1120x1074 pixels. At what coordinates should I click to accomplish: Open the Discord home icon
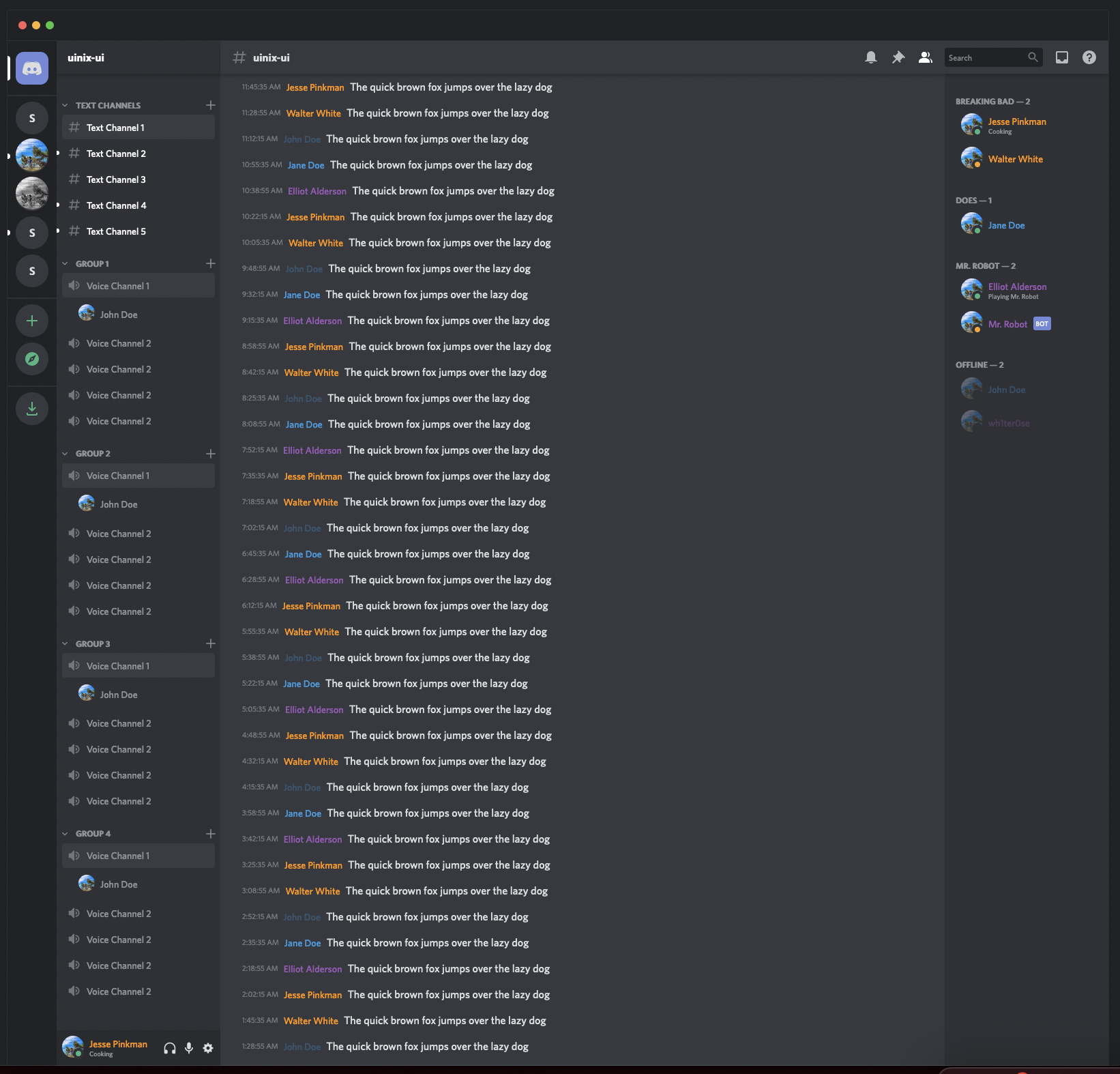(x=32, y=68)
